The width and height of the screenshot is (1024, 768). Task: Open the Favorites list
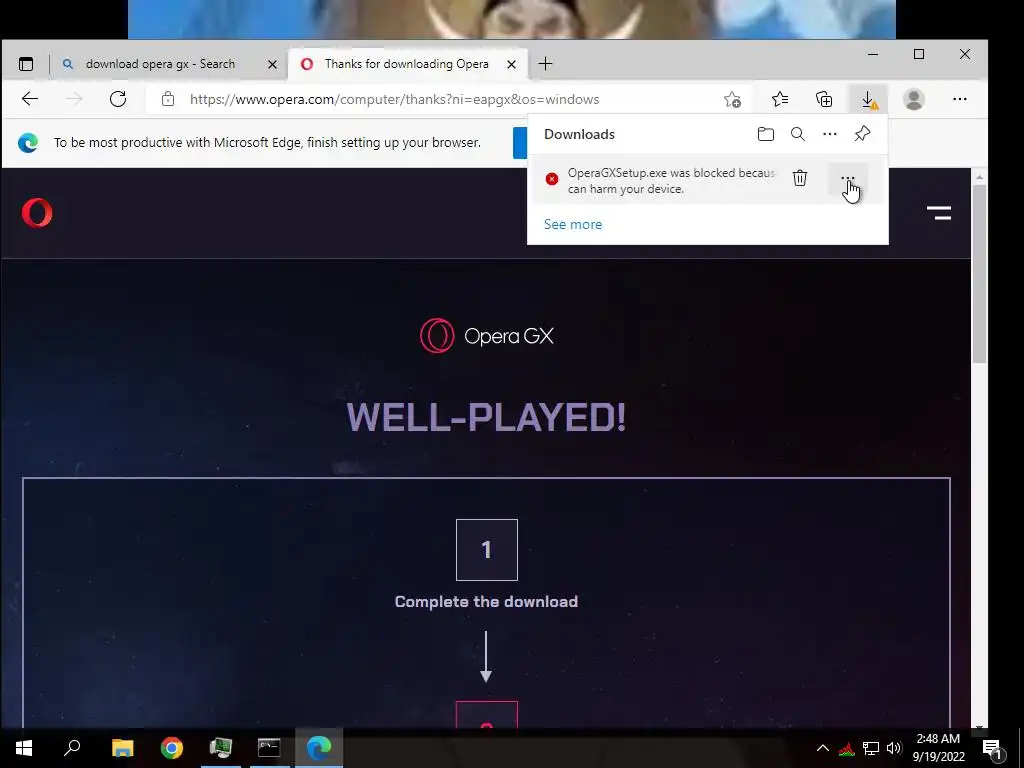point(780,99)
